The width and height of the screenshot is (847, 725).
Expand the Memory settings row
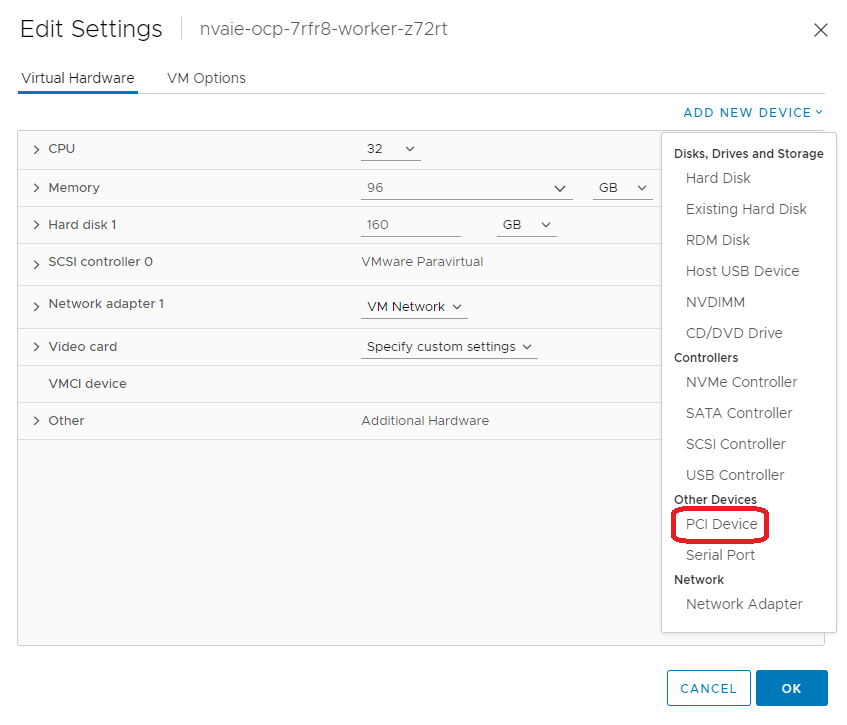click(37, 188)
